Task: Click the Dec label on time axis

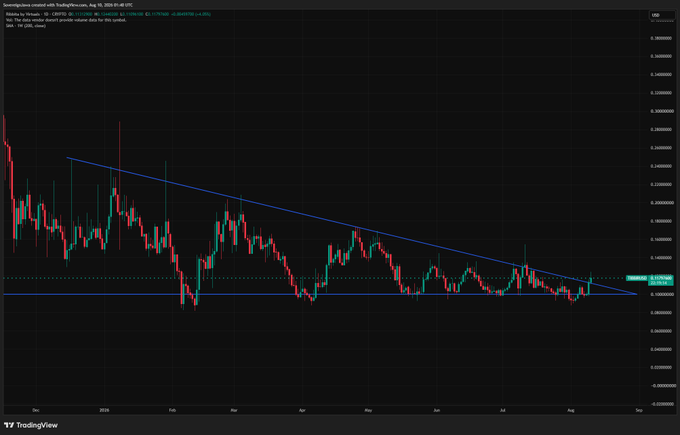Action: click(x=36, y=410)
